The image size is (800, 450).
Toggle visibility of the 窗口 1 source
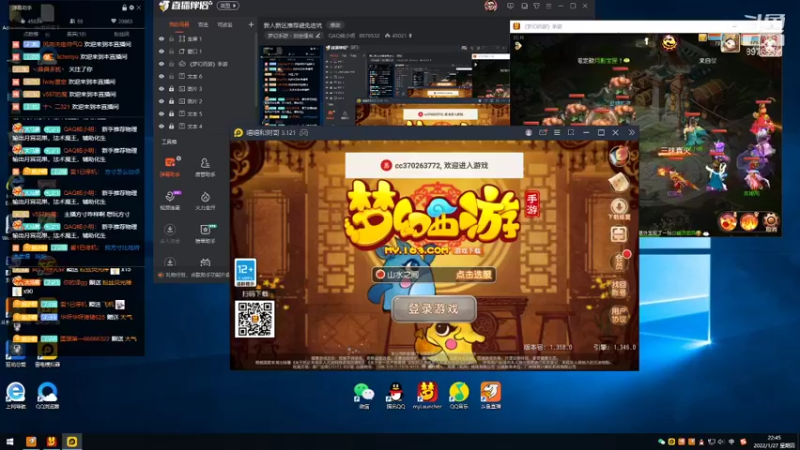coord(161,52)
